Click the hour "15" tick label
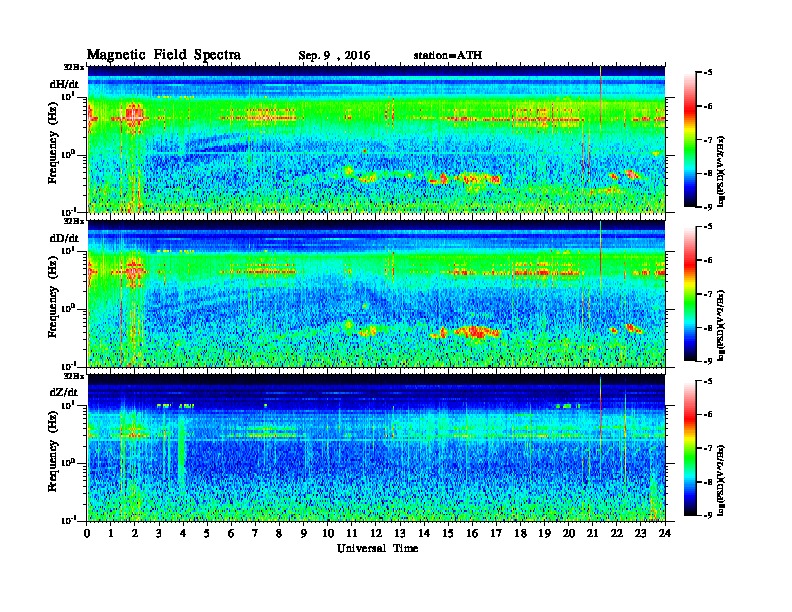This screenshot has width=792, height=612. [449, 534]
